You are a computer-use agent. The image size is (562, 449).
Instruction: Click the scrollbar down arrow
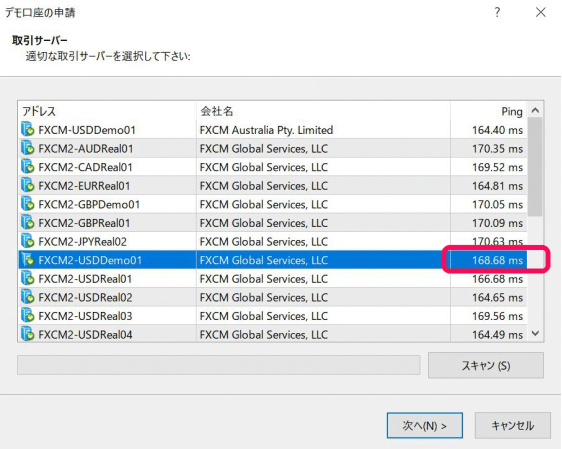[535, 334]
